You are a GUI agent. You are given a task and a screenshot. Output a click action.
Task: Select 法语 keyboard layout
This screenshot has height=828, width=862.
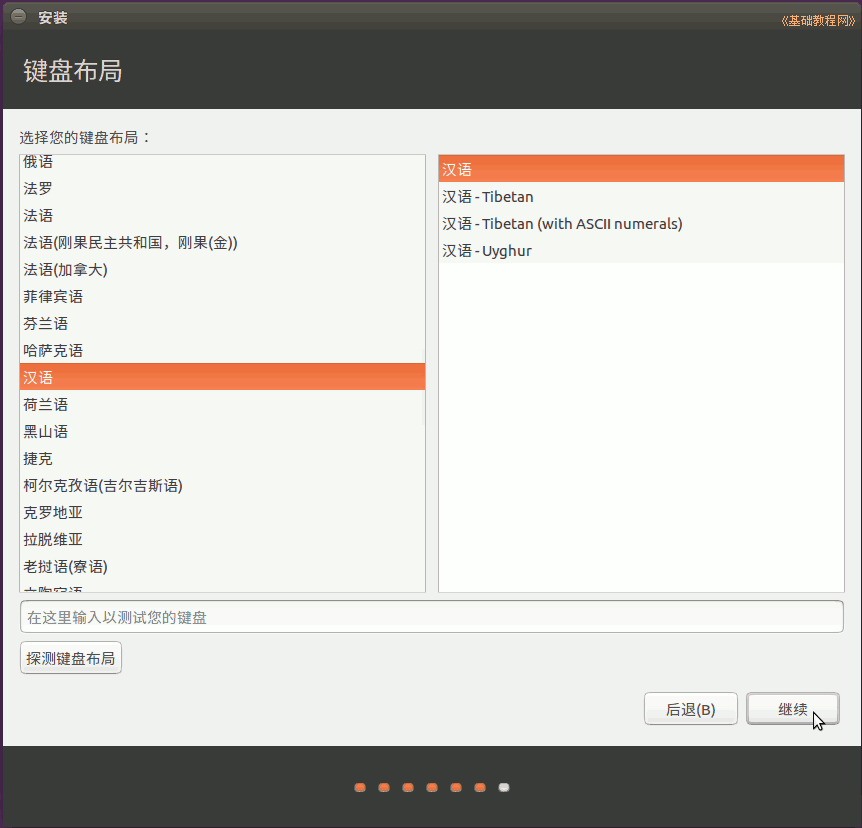[38, 215]
